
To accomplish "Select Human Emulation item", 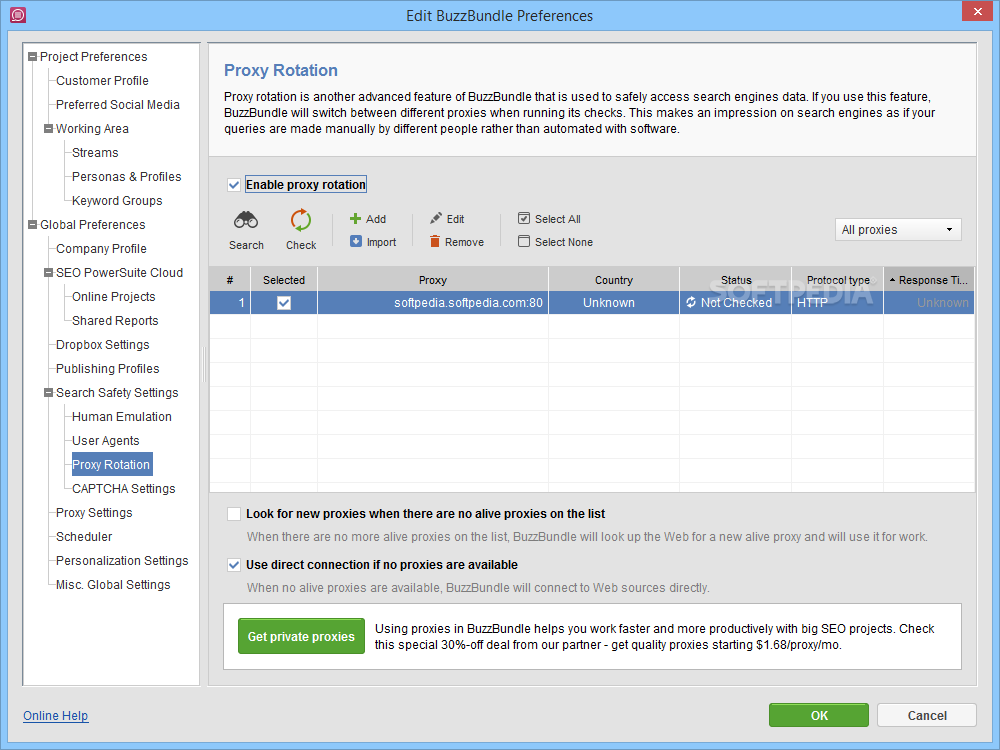I will point(121,417).
